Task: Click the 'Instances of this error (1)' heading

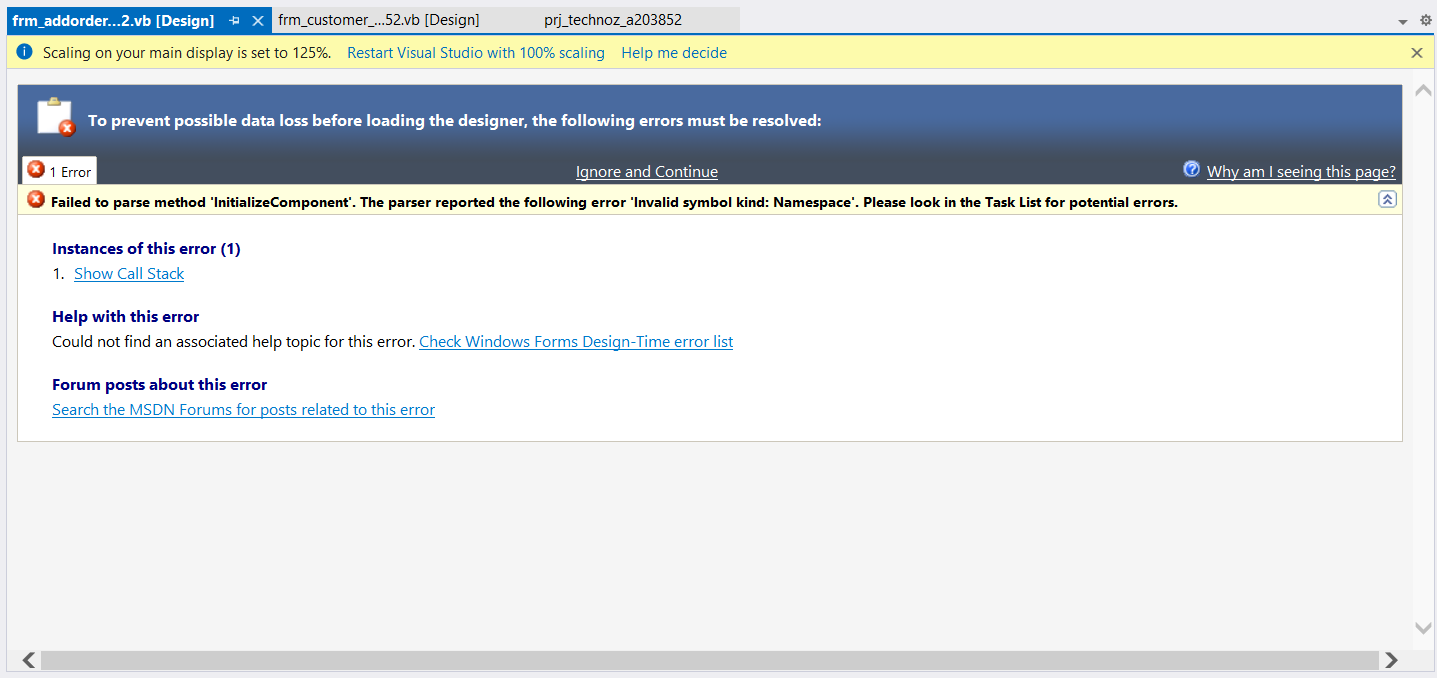Action: pyautogui.click(x=146, y=249)
